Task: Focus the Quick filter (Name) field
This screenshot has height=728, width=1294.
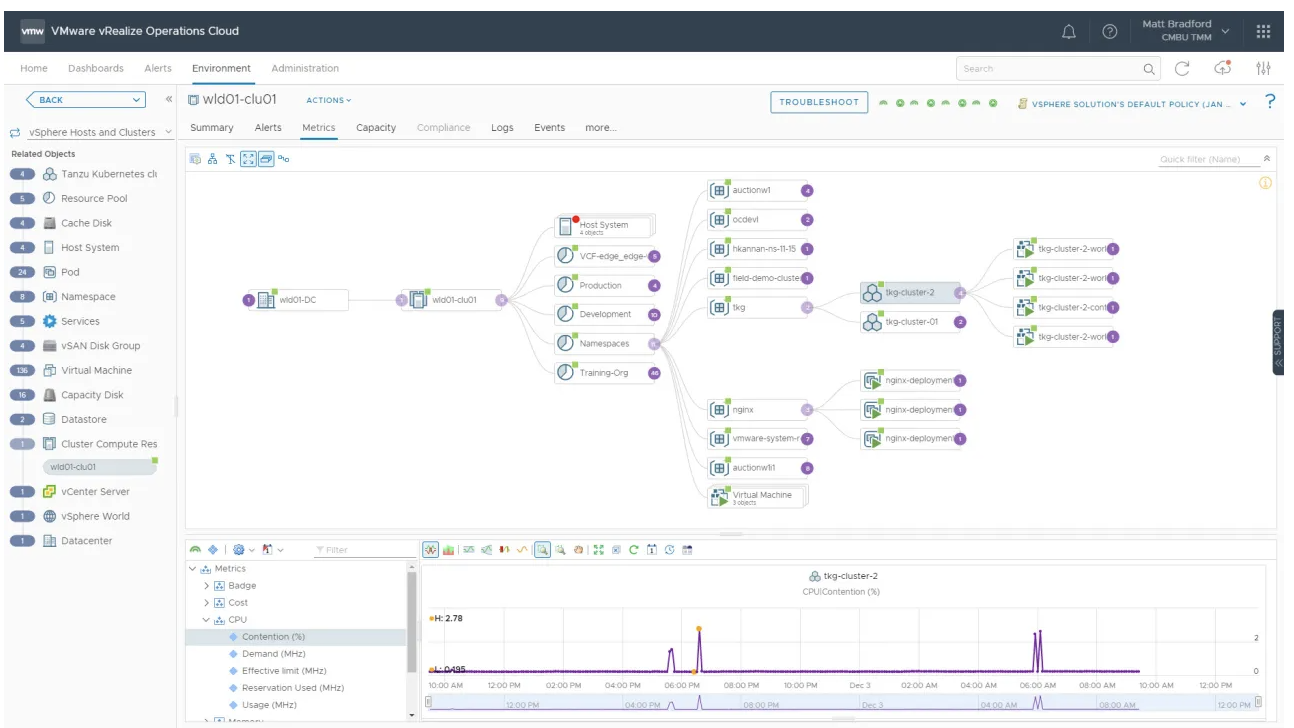Action: pos(1207,159)
